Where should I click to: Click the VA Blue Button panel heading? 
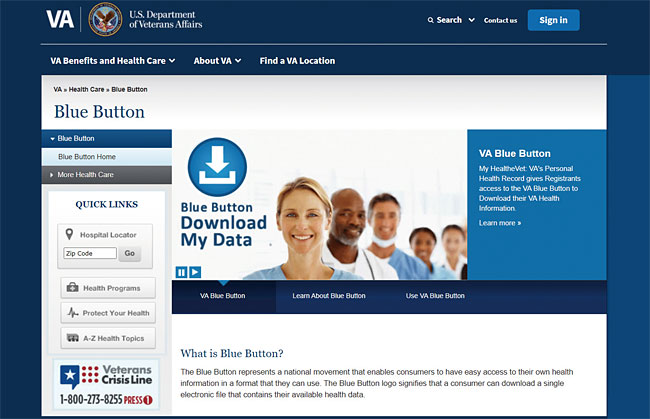(x=515, y=153)
